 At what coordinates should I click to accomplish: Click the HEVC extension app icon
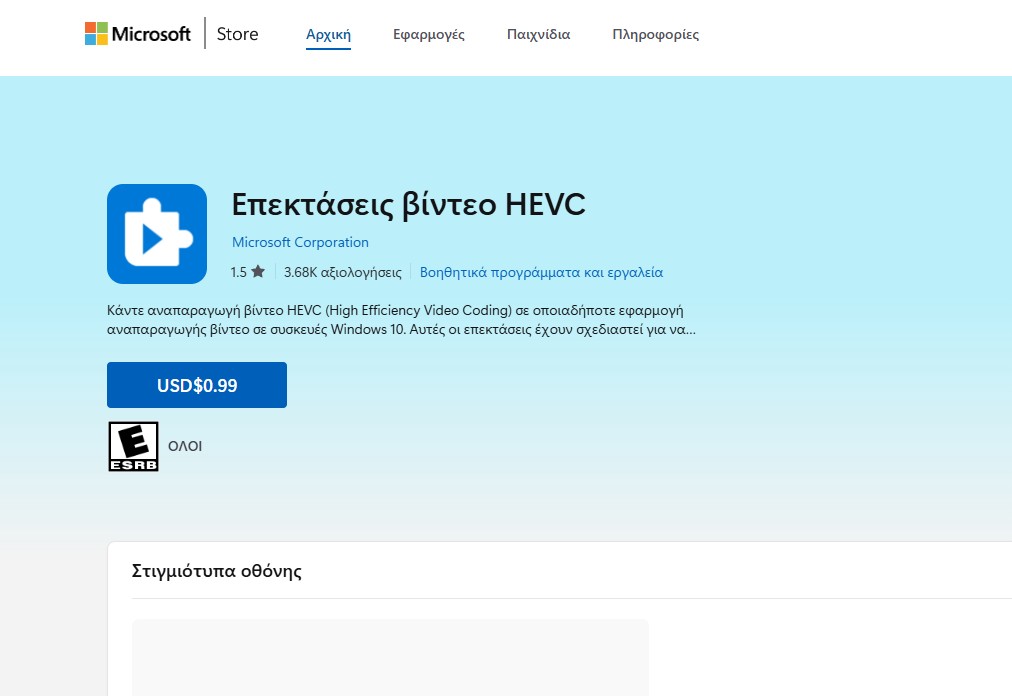click(x=157, y=234)
